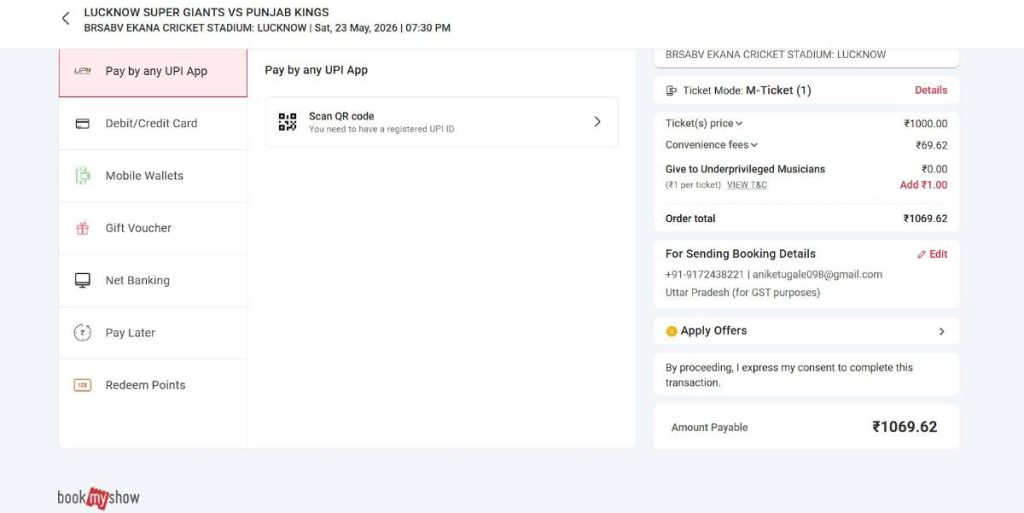Click the Pay Later rupee icon
The height and width of the screenshot is (513, 1024).
pos(82,332)
